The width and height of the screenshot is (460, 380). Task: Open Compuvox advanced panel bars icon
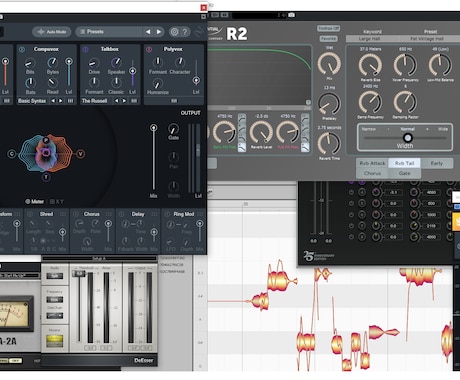click(x=70, y=101)
